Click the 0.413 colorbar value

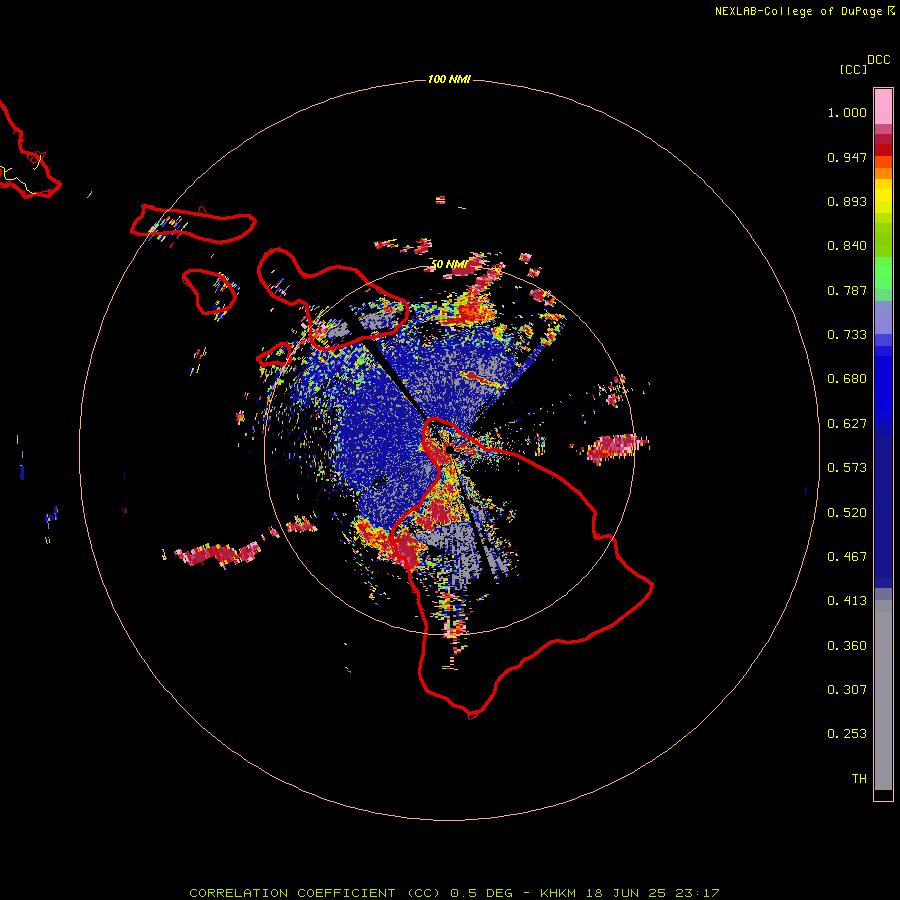pyautogui.click(x=847, y=601)
